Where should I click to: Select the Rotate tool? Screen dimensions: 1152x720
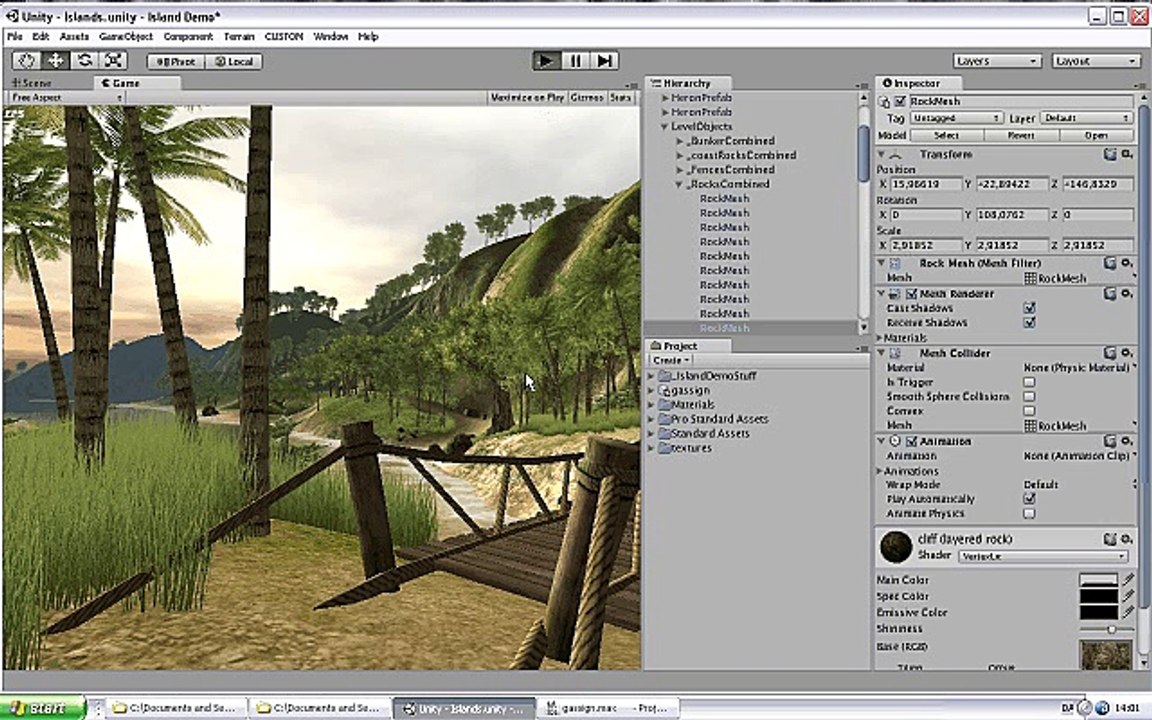[84, 61]
